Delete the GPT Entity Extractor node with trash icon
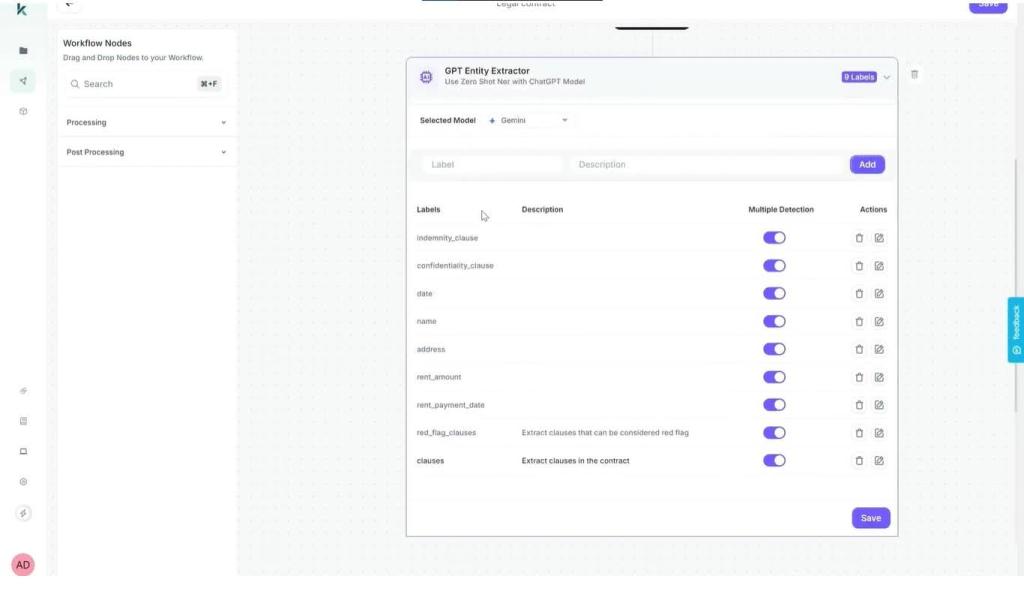This screenshot has height=597, width=1024. [x=914, y=74]
